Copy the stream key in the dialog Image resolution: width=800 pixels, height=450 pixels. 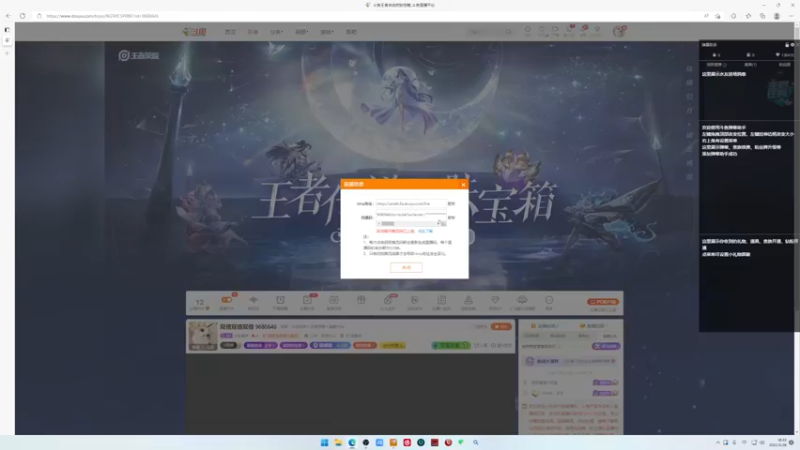(x=451, y=217)
